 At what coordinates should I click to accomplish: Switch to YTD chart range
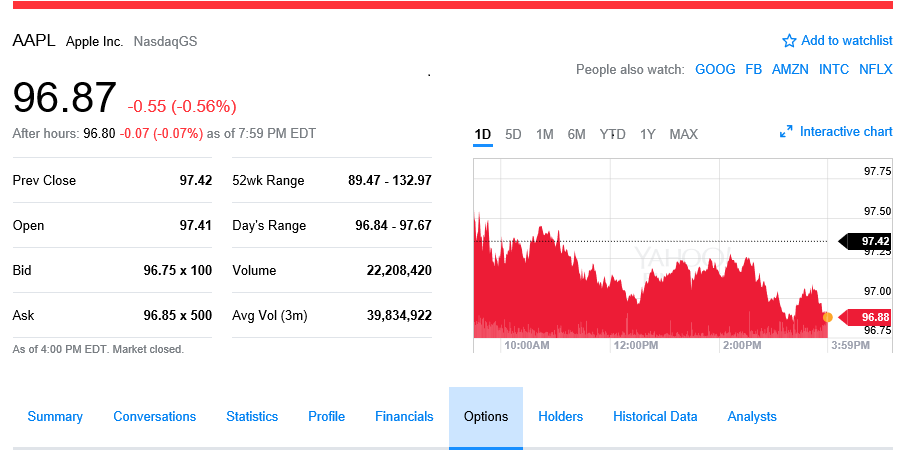point(612,134)
